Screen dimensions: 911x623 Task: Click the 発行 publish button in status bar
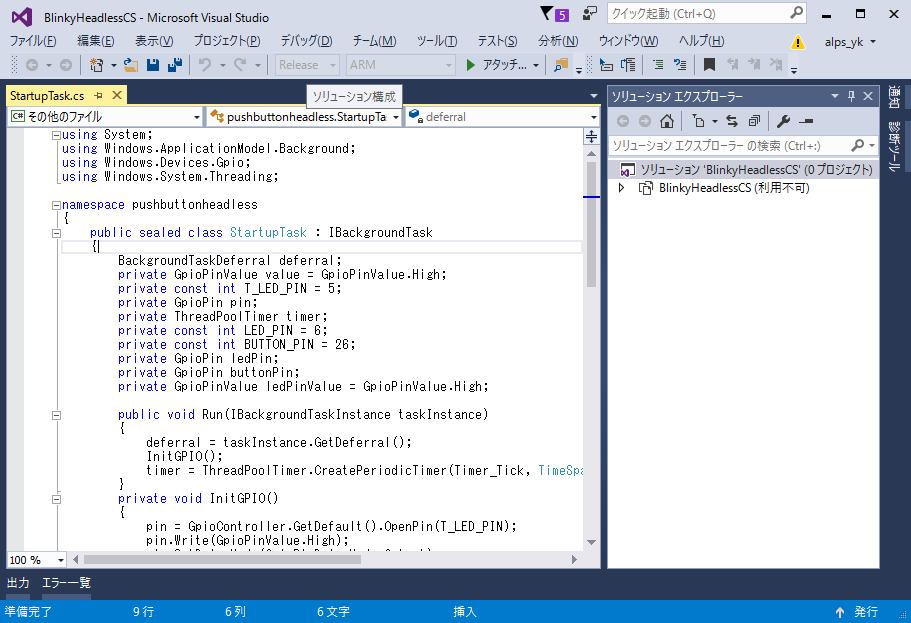coord(857,611)
